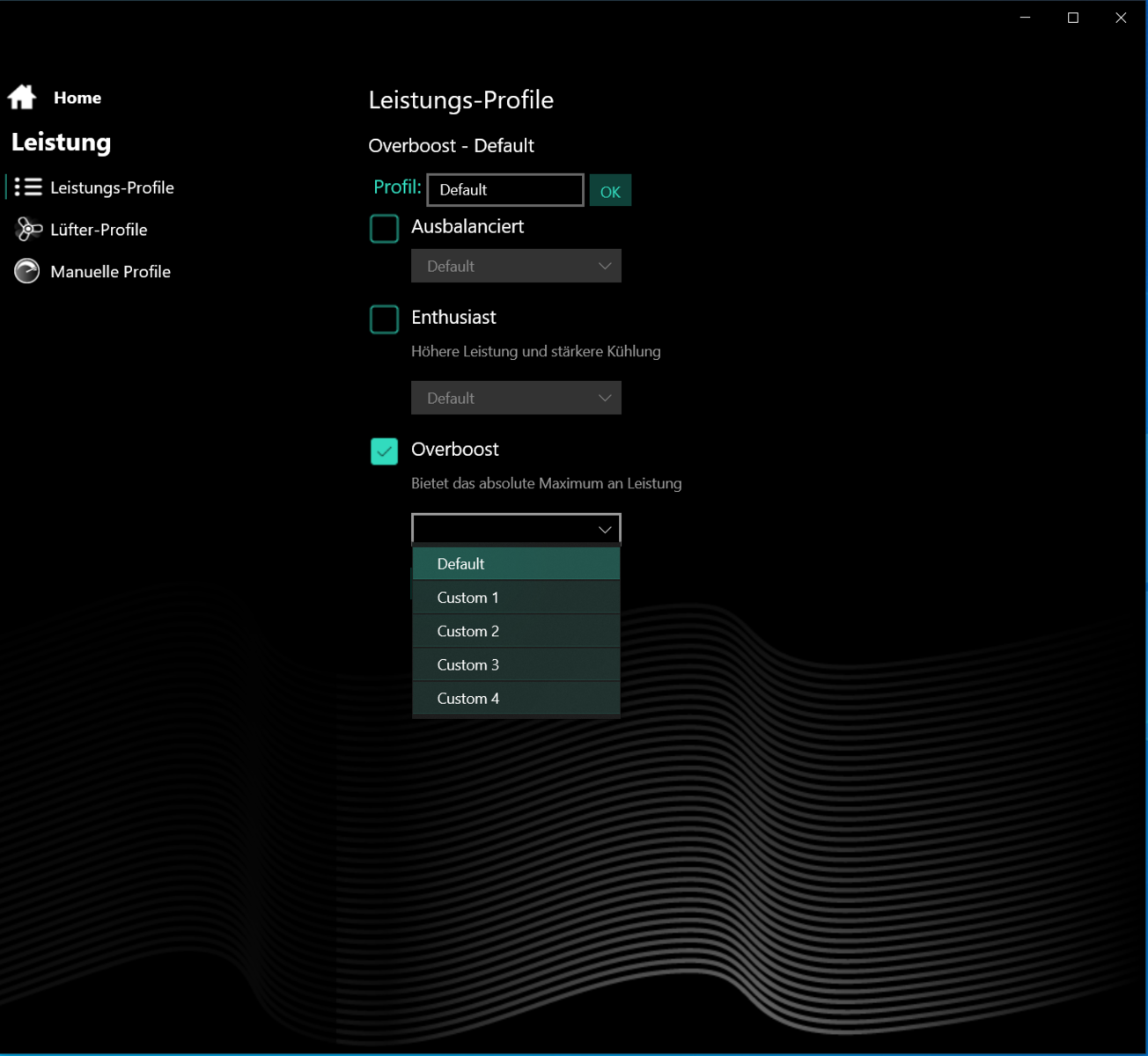Image resolution: width=1148 pixels, height=1056 pixels.
Task: Open the Enthusiast profile dropdown
Action: (x=516, y=398)
